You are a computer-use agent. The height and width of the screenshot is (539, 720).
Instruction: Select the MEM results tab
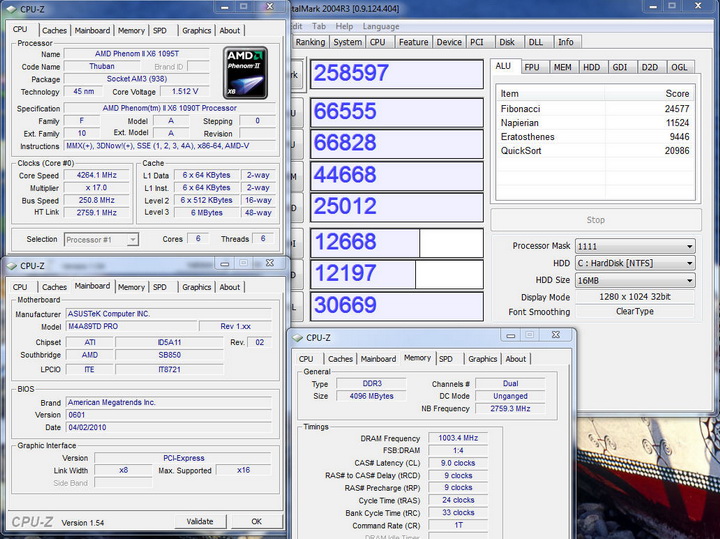(562, 67)
